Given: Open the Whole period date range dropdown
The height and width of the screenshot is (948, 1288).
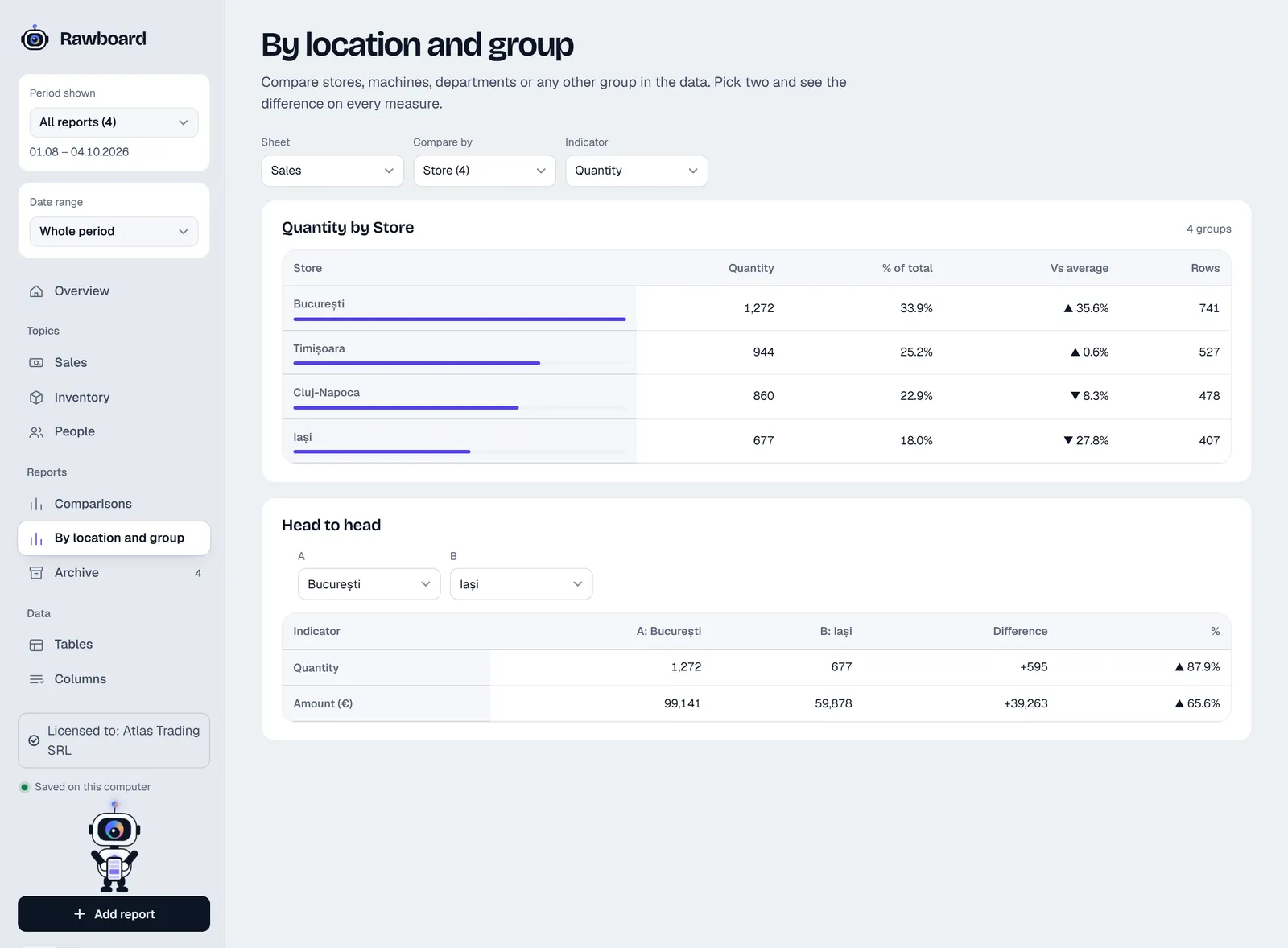Looking at the screenshot, I should 114,232.
